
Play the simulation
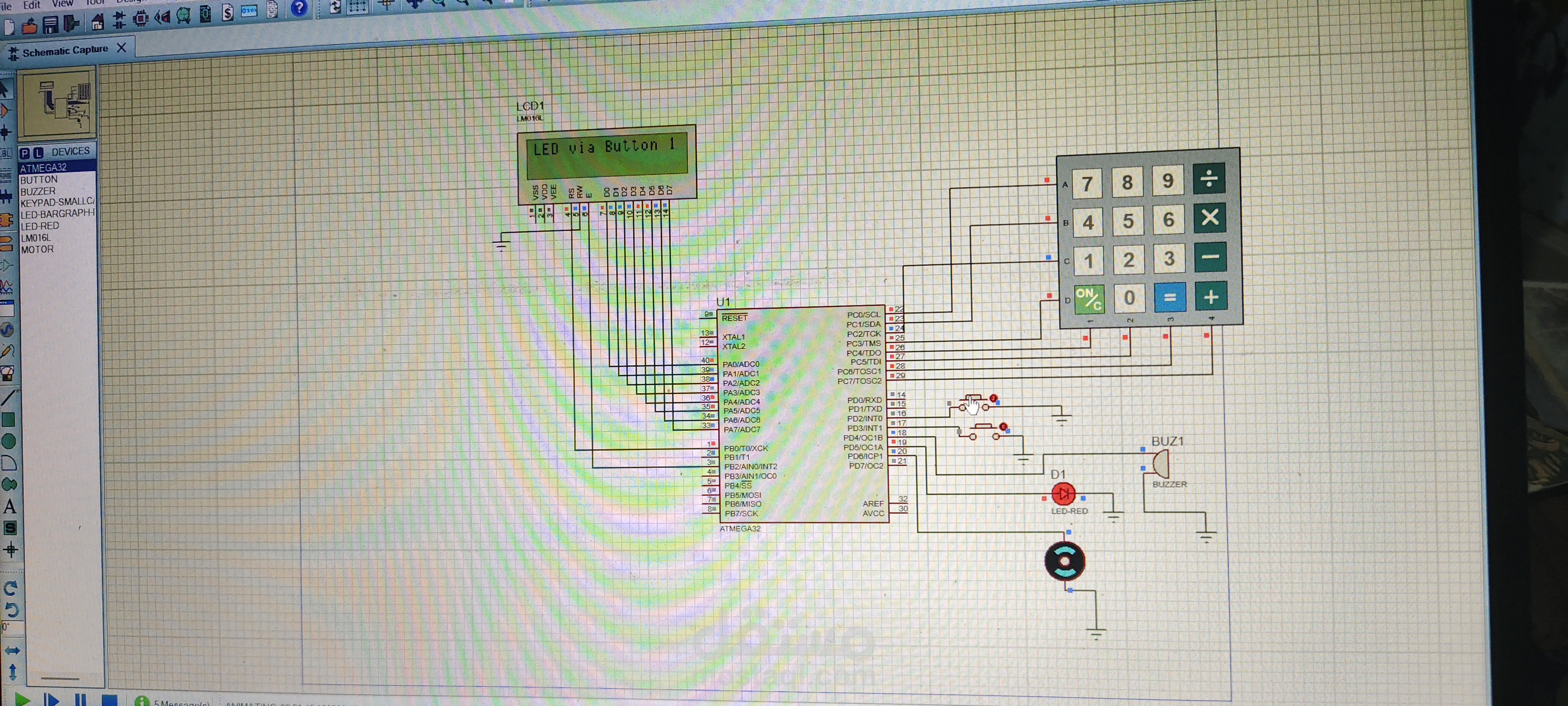[x=23, y=699]
